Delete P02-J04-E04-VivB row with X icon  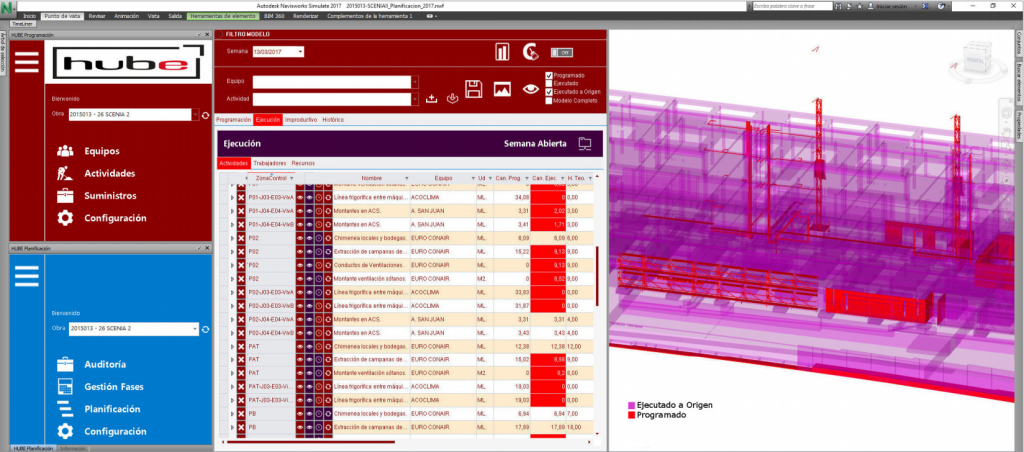coord(240,332)
